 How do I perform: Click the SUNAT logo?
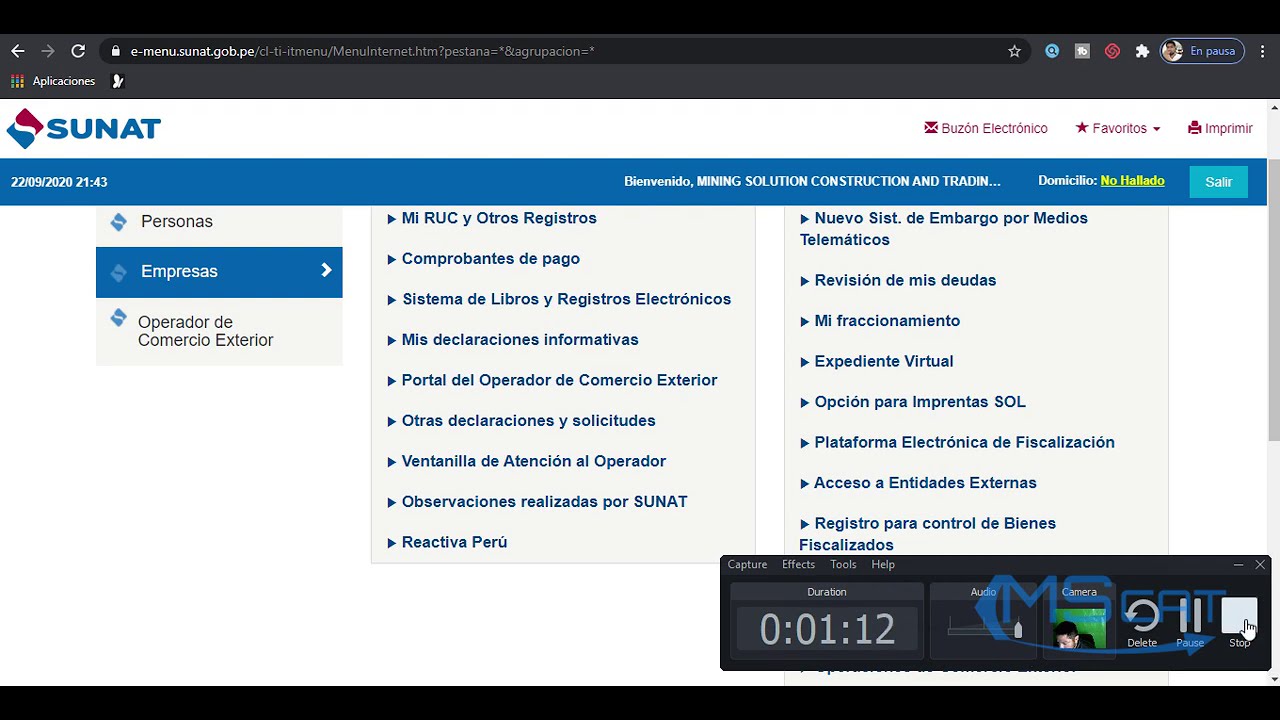[84, 128]
